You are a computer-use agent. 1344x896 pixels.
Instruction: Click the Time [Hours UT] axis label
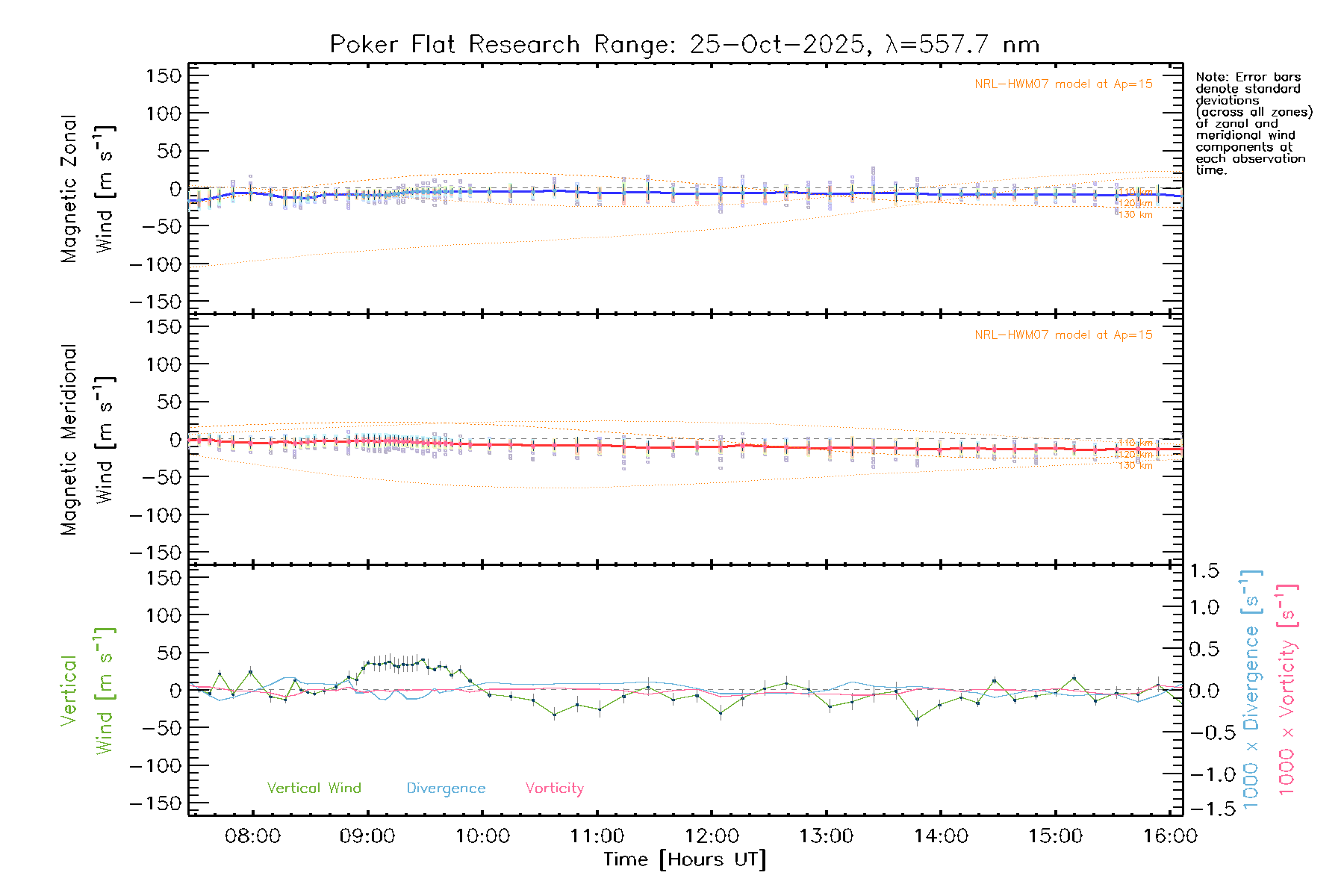click(x=684, y=859)
